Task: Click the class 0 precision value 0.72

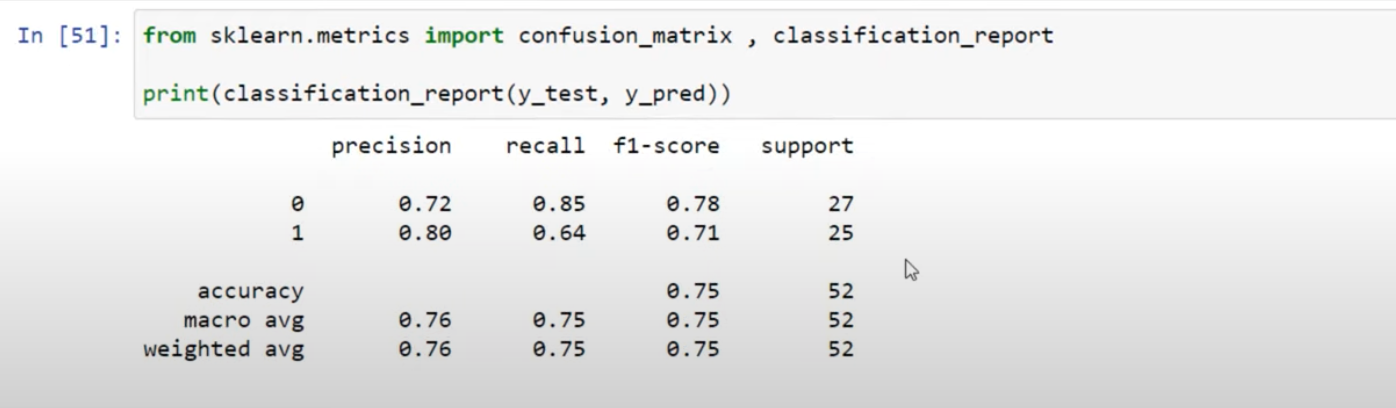Action: point(425,204)
